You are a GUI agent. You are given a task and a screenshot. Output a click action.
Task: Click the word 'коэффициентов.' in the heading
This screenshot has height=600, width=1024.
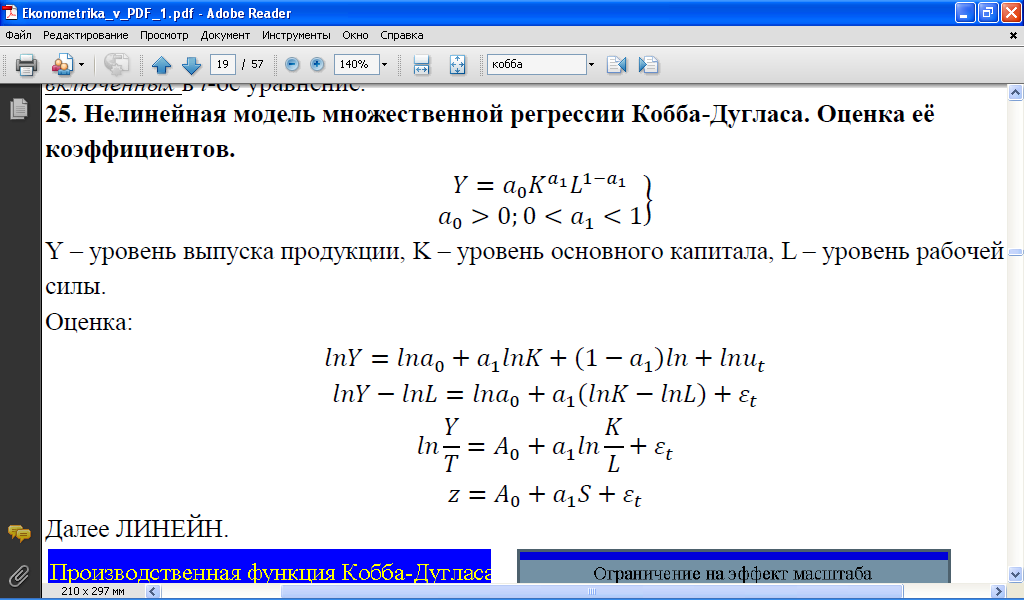click(140, 150)
